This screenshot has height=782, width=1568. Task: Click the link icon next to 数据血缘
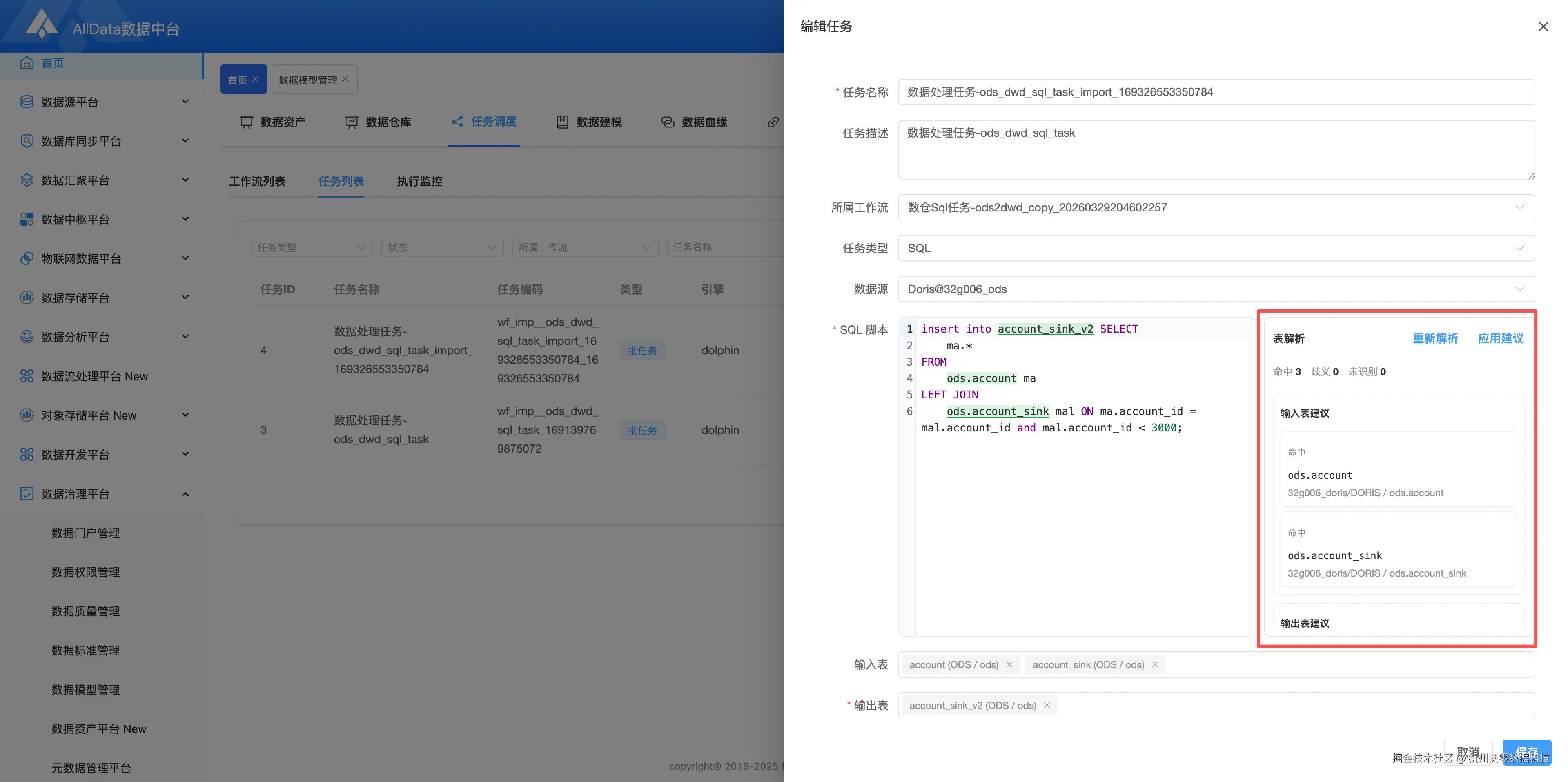(x=773, y=122)
